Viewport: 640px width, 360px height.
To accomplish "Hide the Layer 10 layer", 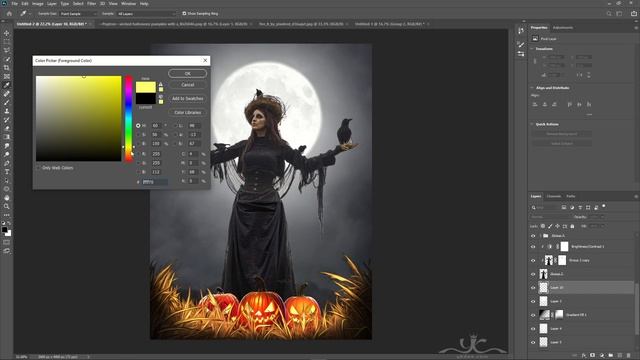I will [x=533, y=287].
